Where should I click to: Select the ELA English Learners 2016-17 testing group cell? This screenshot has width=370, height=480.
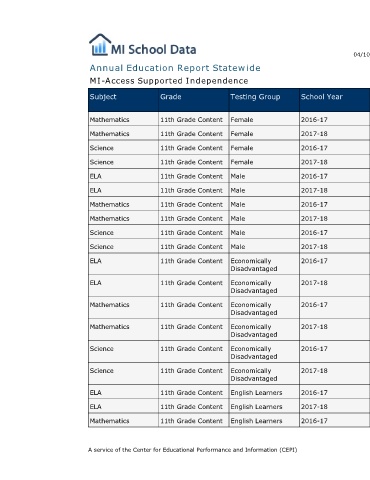click(264, 392)
